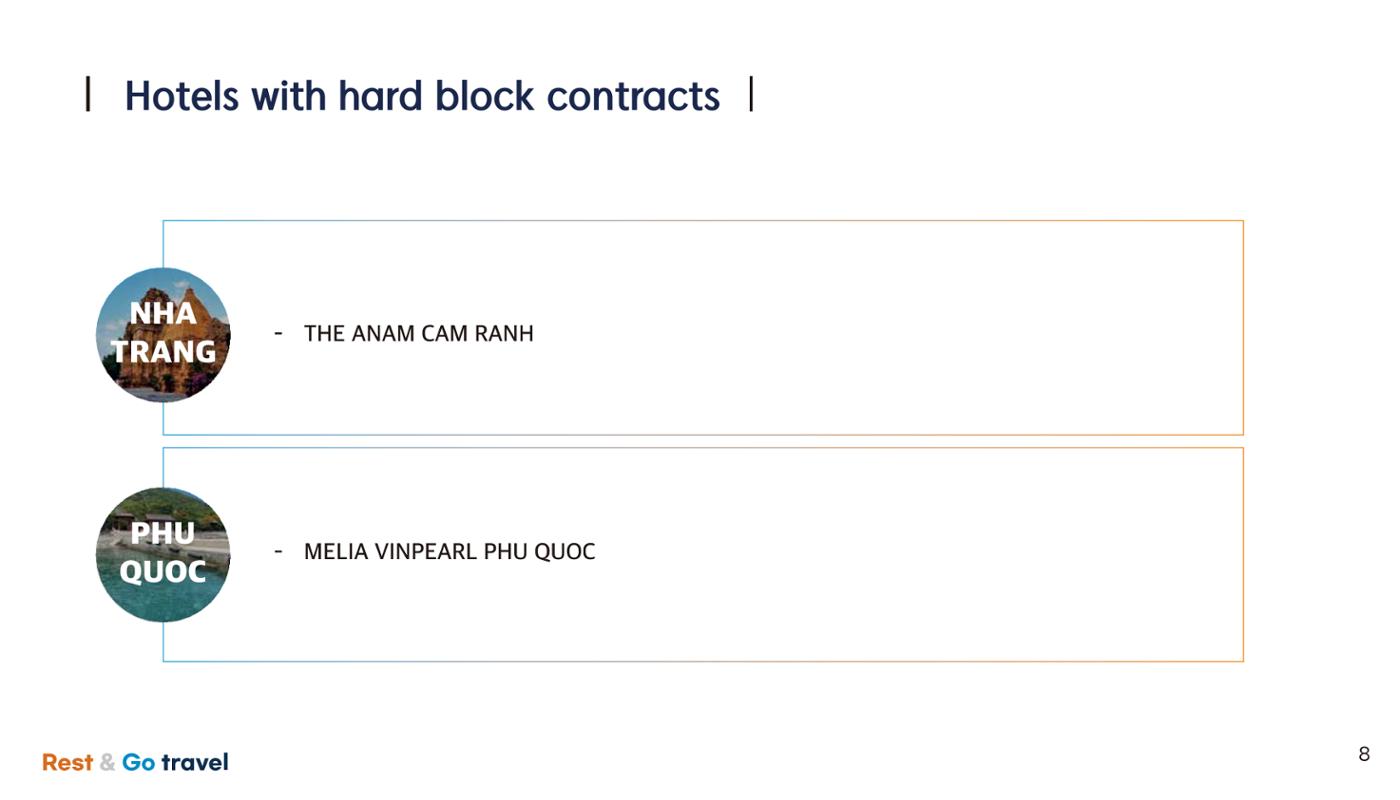Click the word Hotels in the title

[182, 96]
